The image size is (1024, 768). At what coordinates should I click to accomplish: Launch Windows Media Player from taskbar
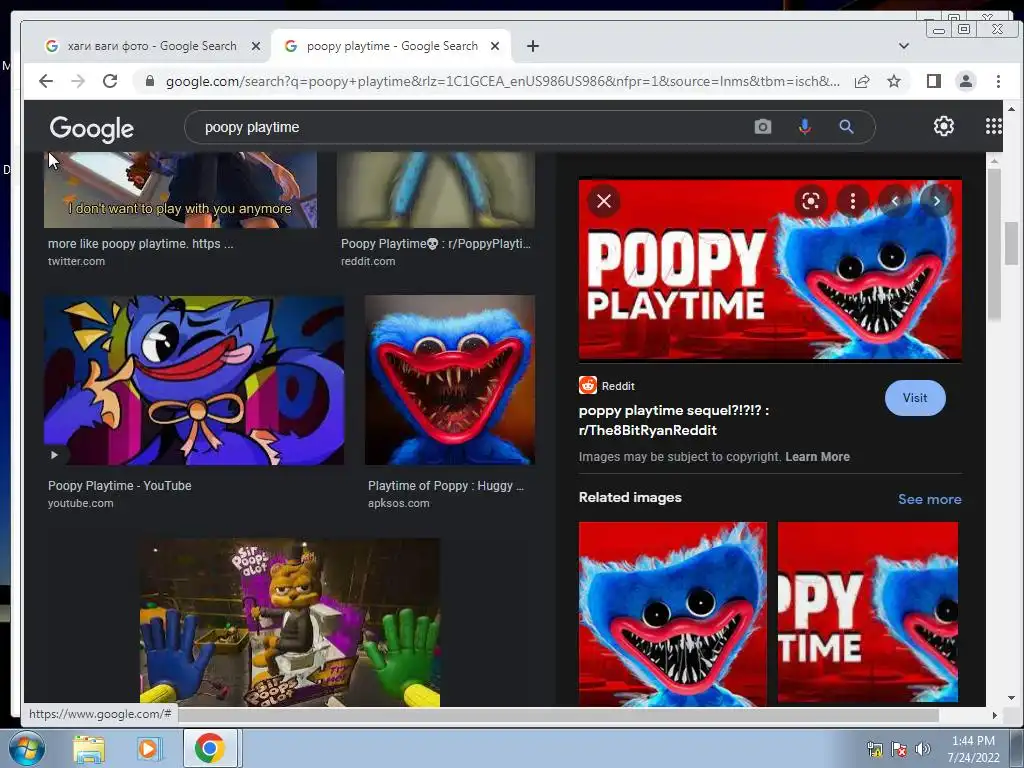point(148,749)
